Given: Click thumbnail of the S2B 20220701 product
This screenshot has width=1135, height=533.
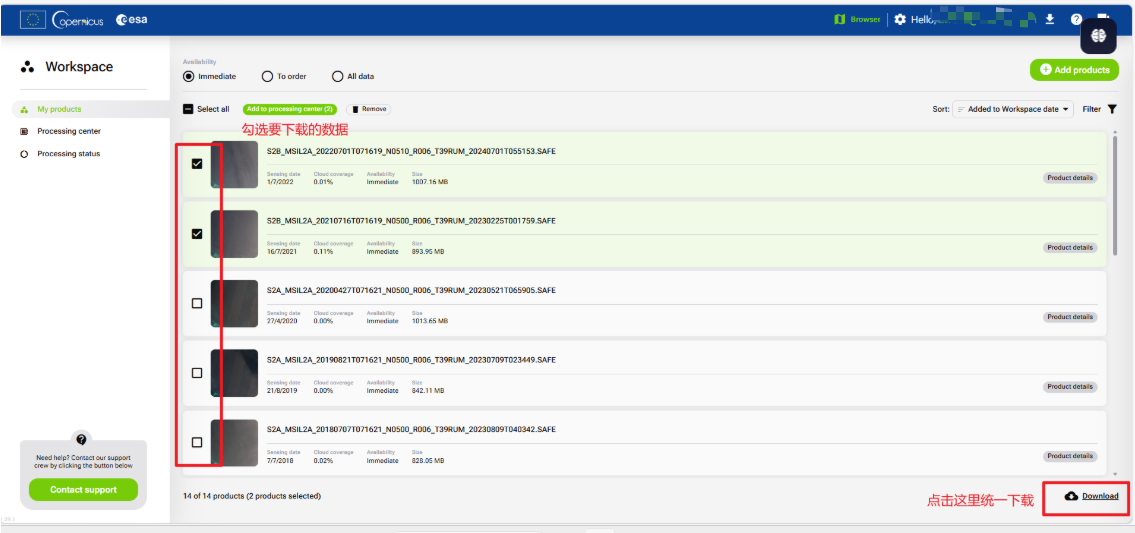Looking at the screenshot, I should click(234, 164).
